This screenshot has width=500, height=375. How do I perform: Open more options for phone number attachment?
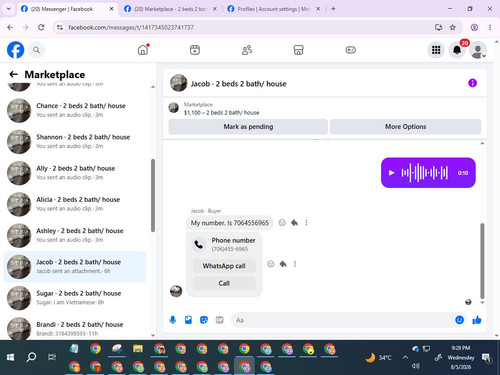pyautogui.click(x=295, y=264)
